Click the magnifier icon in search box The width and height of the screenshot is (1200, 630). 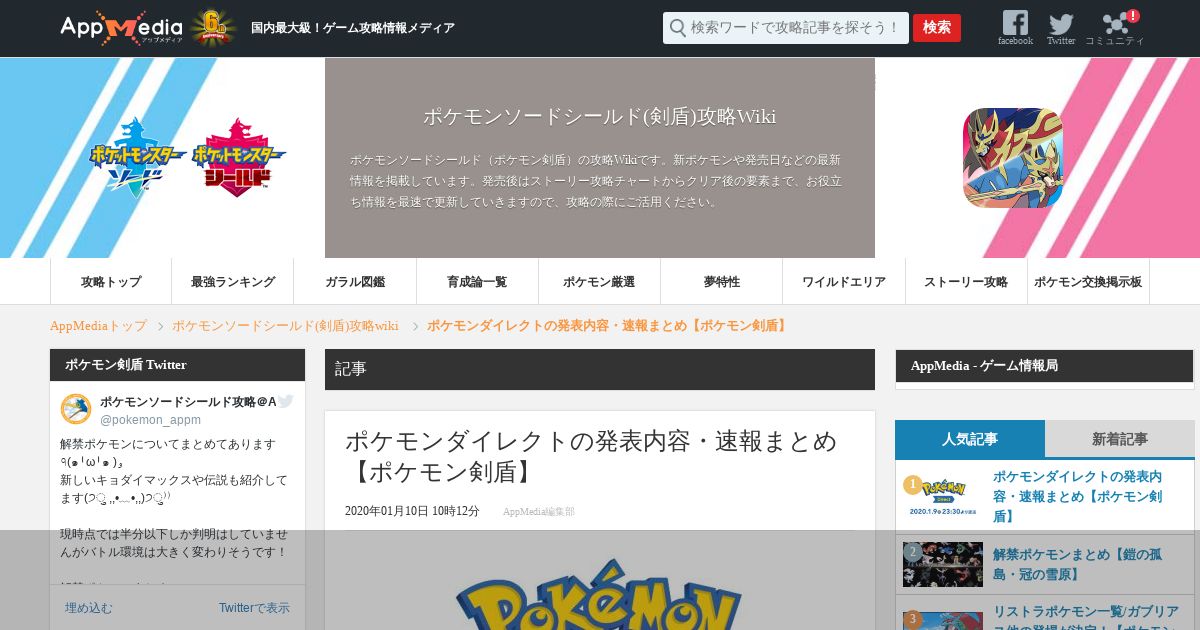click(x=678, y=28)
